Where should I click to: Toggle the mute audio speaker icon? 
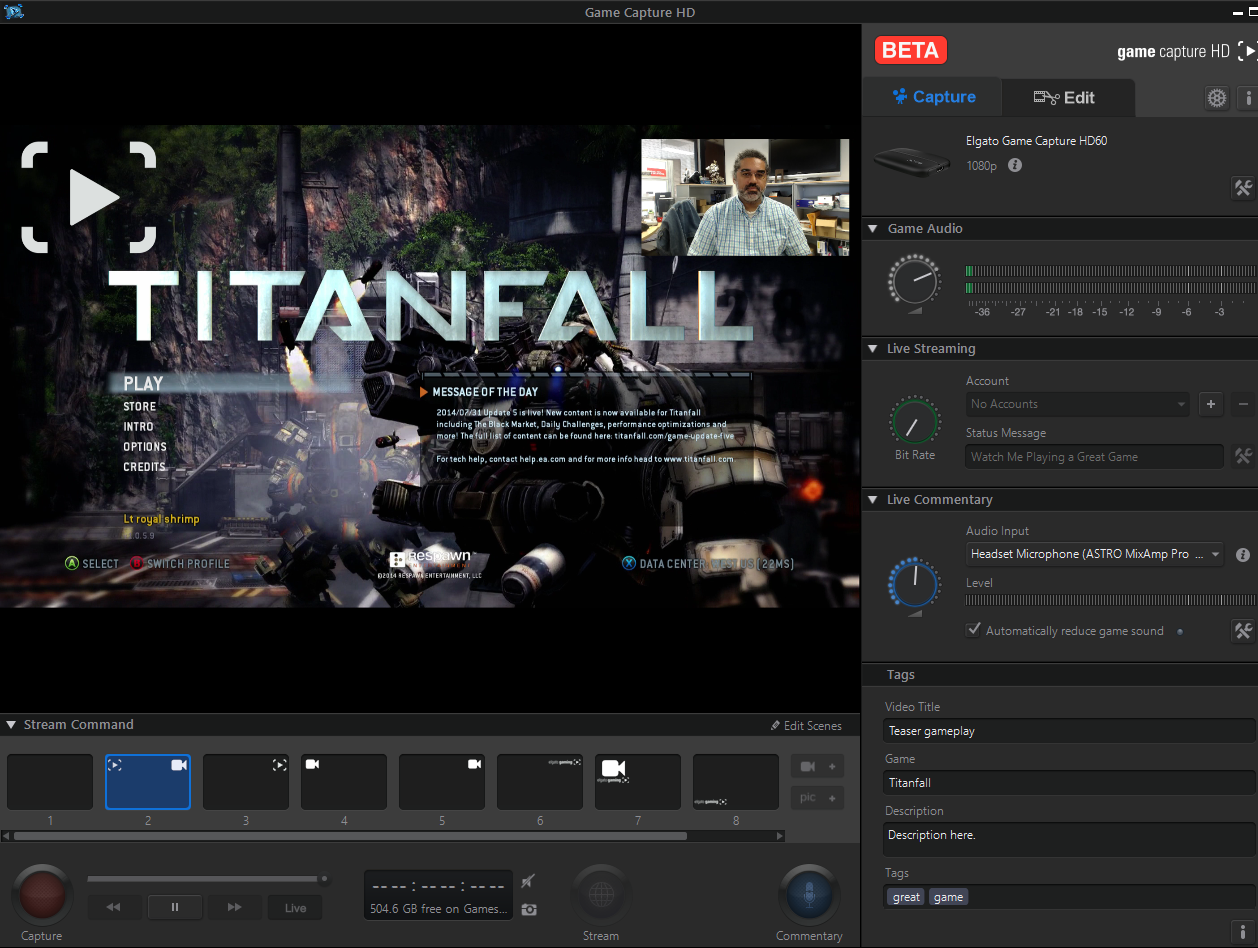(x=528, y=881)
